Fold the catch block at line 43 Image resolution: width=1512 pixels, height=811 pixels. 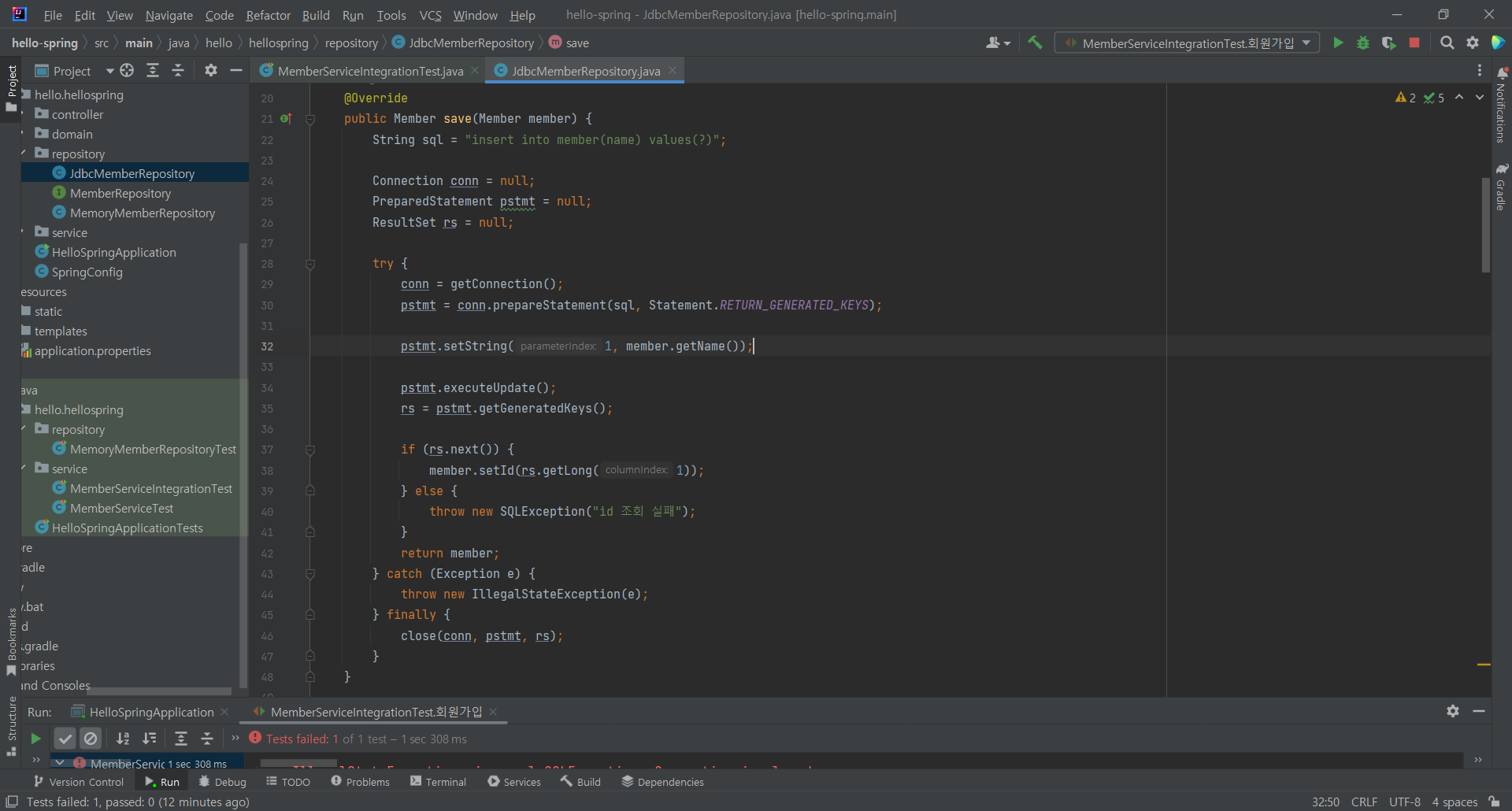pyautogui.click(x=310, y=574)
